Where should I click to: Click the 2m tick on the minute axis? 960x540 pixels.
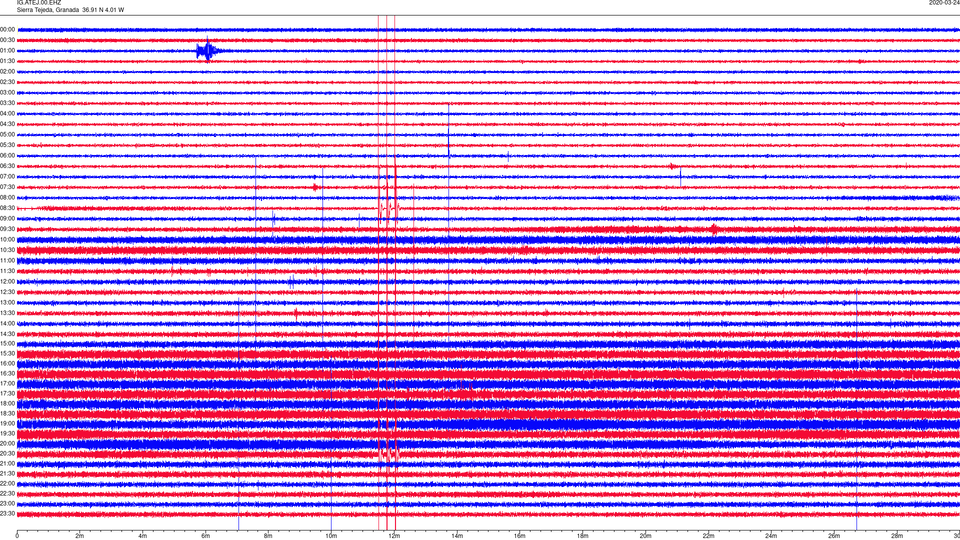click(x=80, y=536)
